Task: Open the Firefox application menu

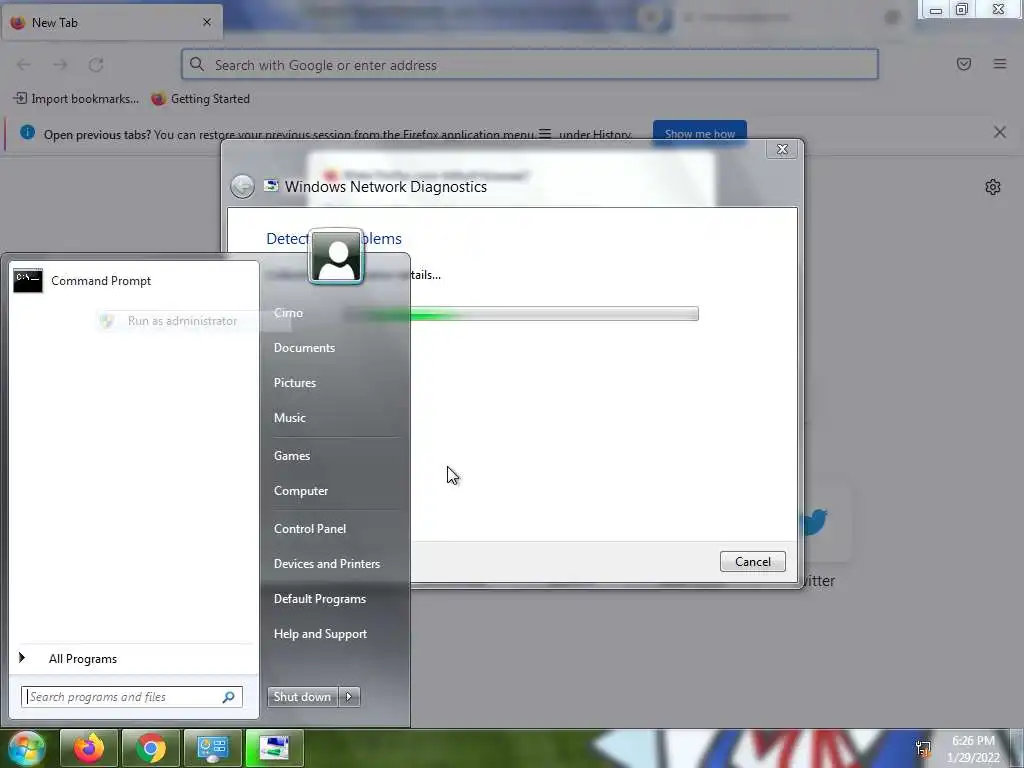Action: (1000, 64)
